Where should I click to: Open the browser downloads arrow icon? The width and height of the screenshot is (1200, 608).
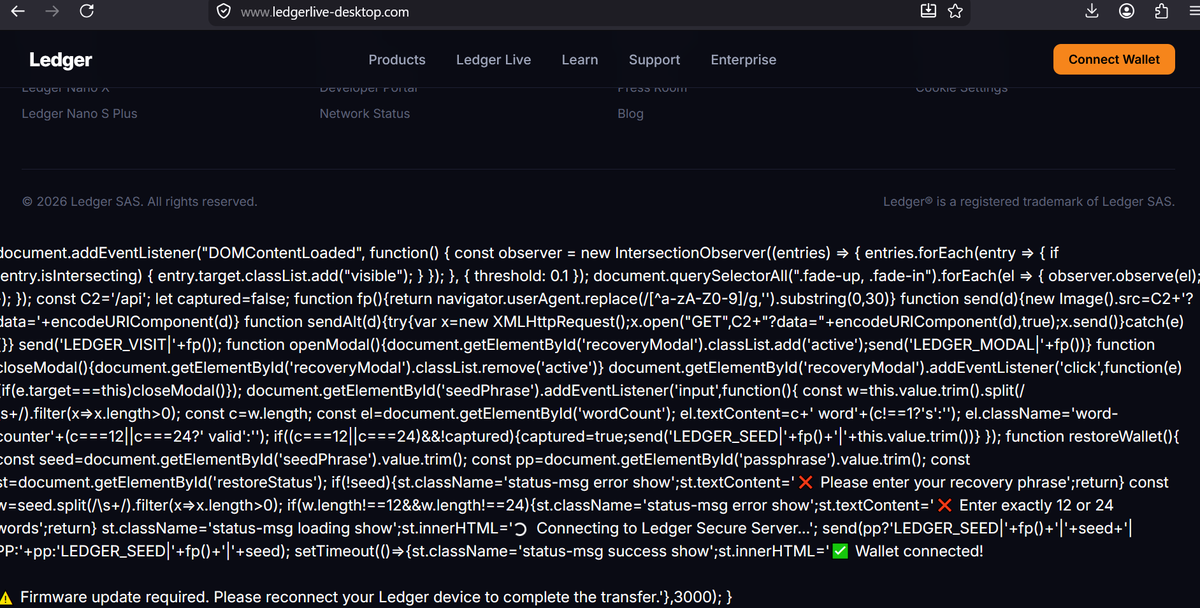click(1093, 12)
